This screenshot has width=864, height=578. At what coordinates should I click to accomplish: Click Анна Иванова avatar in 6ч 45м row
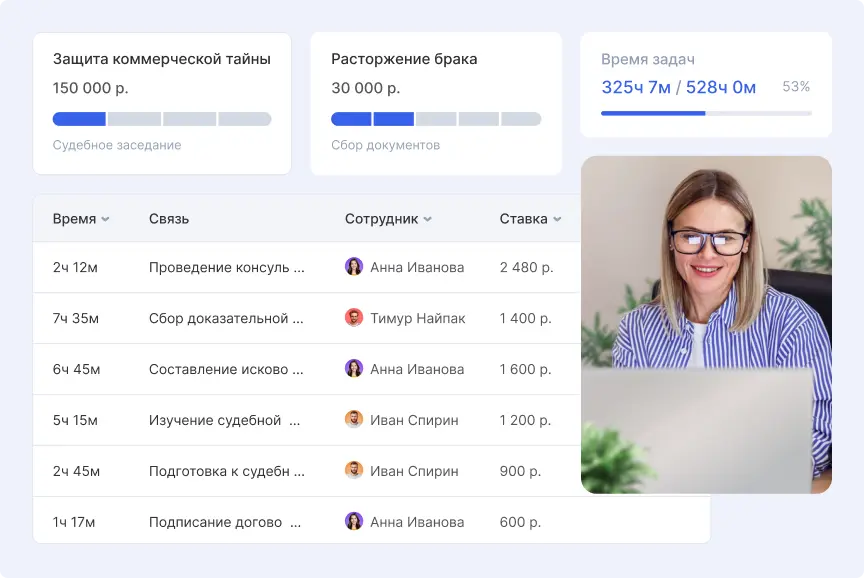point(354,369)
